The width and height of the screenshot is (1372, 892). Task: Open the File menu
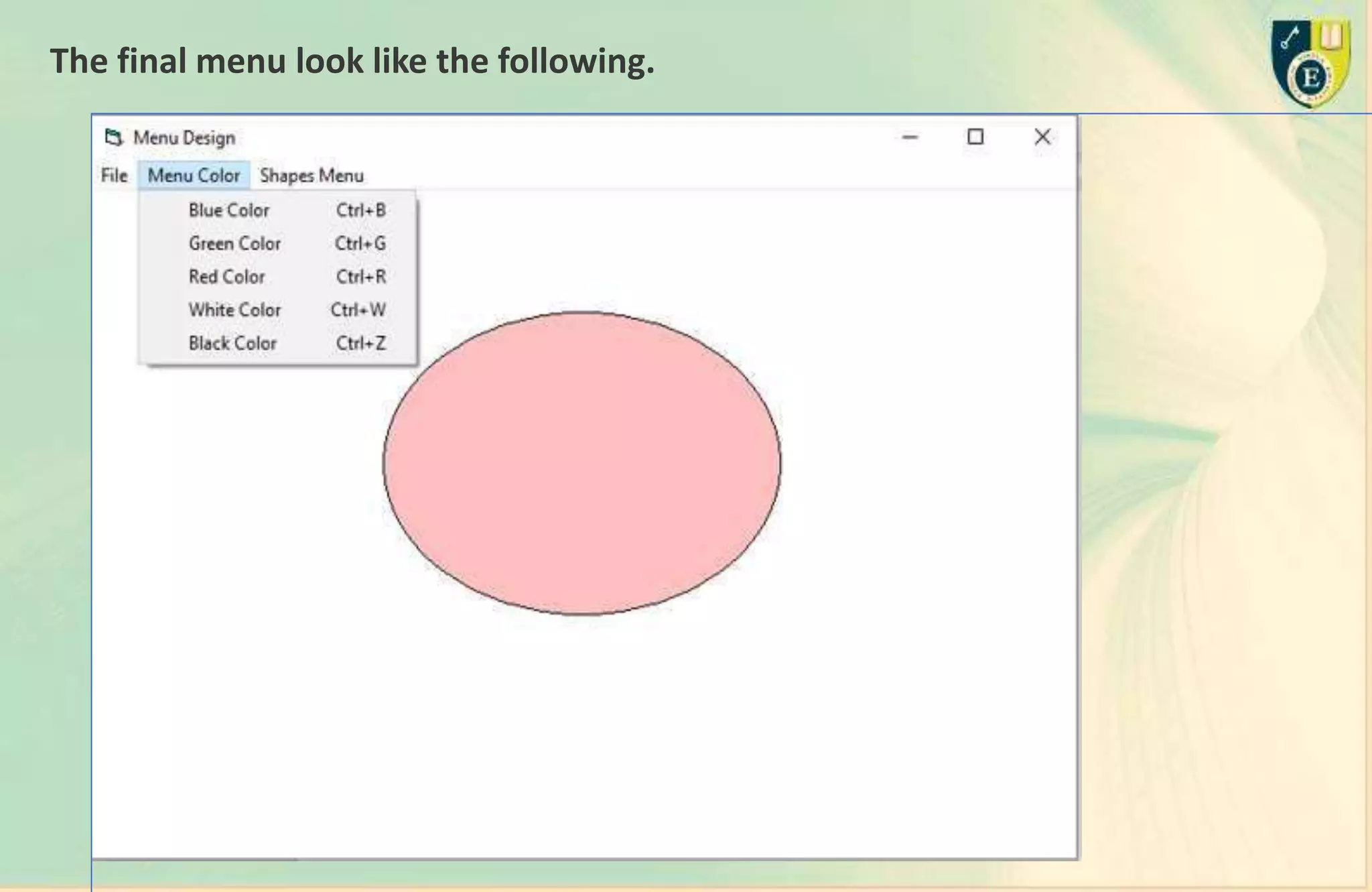click(115, 176)
